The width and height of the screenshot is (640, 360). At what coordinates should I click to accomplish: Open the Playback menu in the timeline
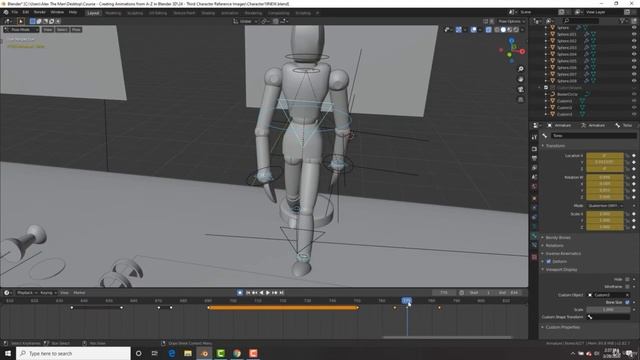click(x=27, y=293)
